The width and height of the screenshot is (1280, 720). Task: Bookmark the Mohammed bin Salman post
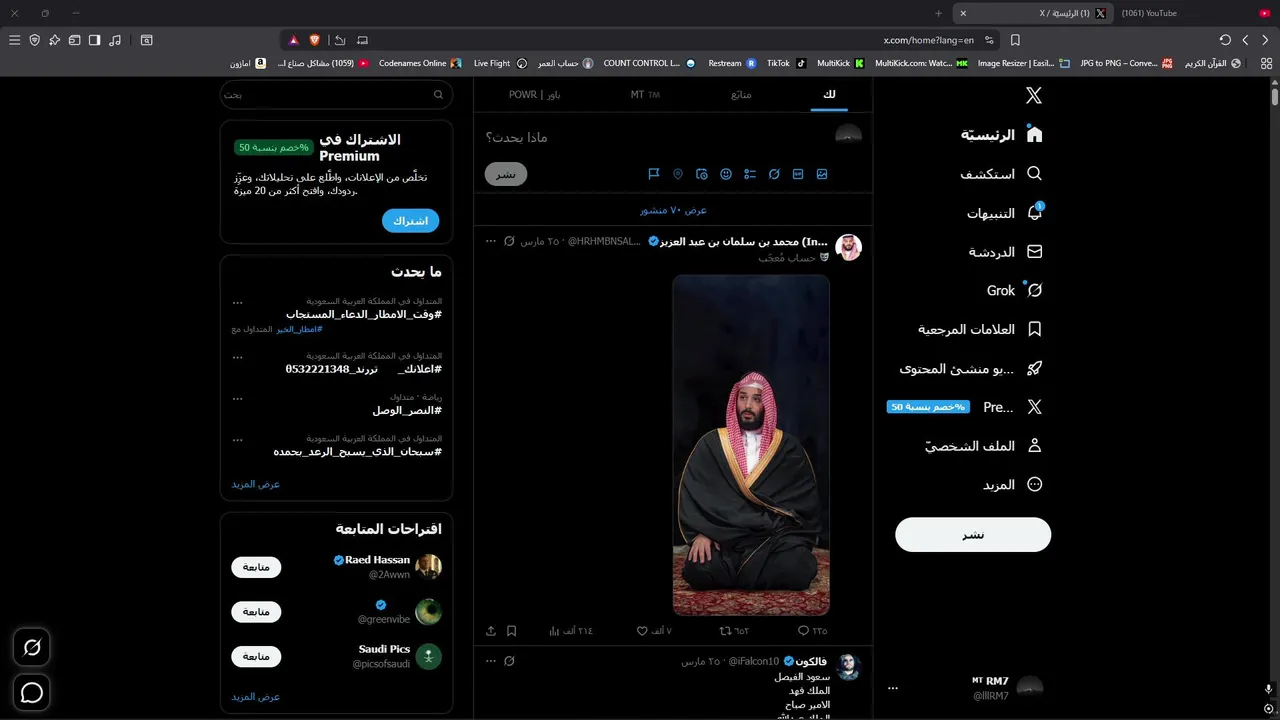(x=511, y=631)
